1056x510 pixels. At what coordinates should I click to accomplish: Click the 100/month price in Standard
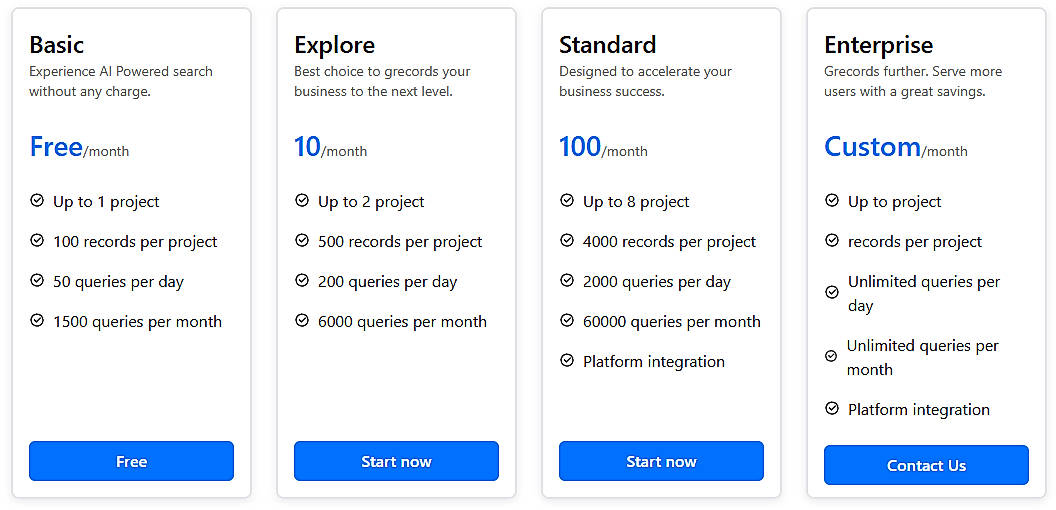coord(603,148)
